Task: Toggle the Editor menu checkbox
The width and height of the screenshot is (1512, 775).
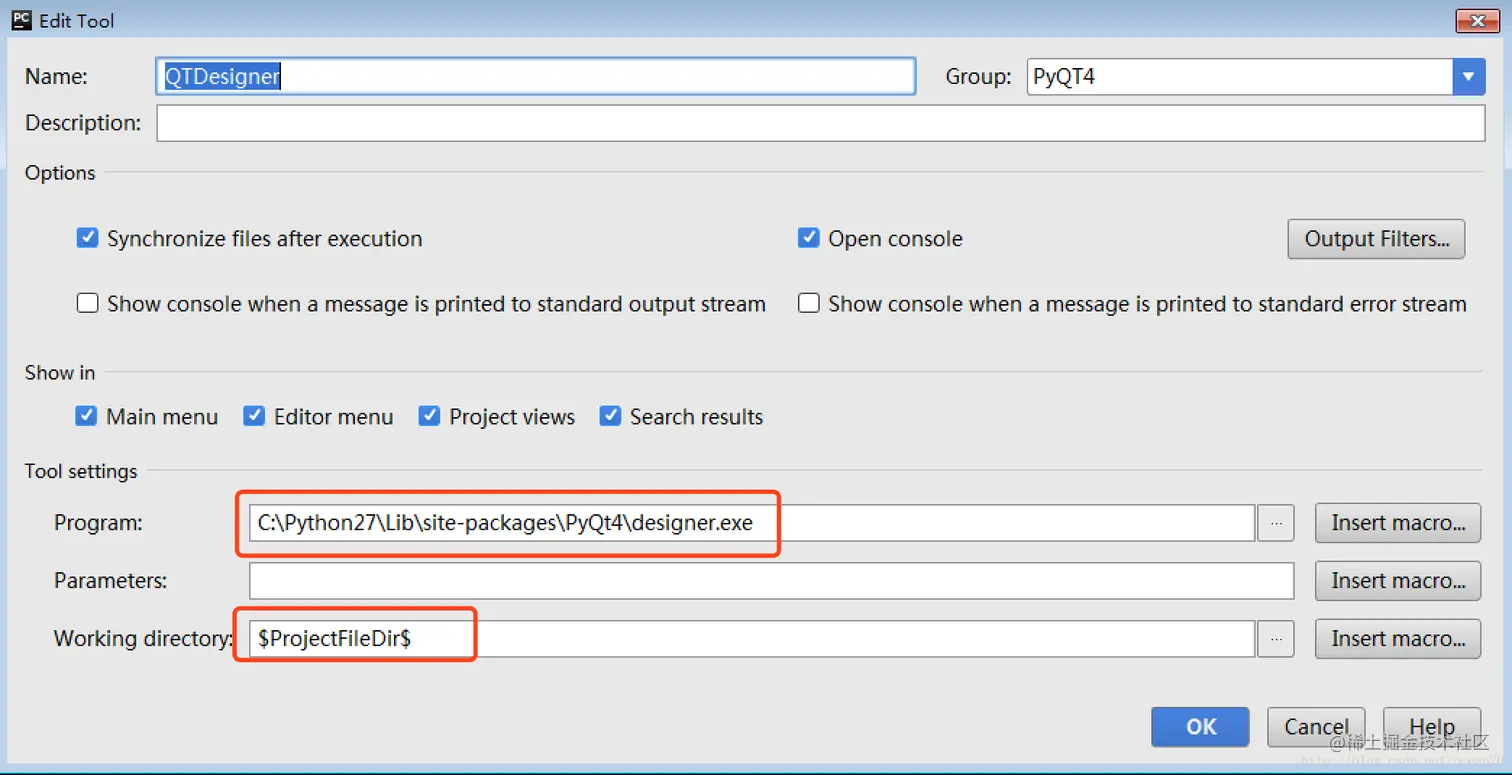Action: pyautogui.click(x=255, y=416)
